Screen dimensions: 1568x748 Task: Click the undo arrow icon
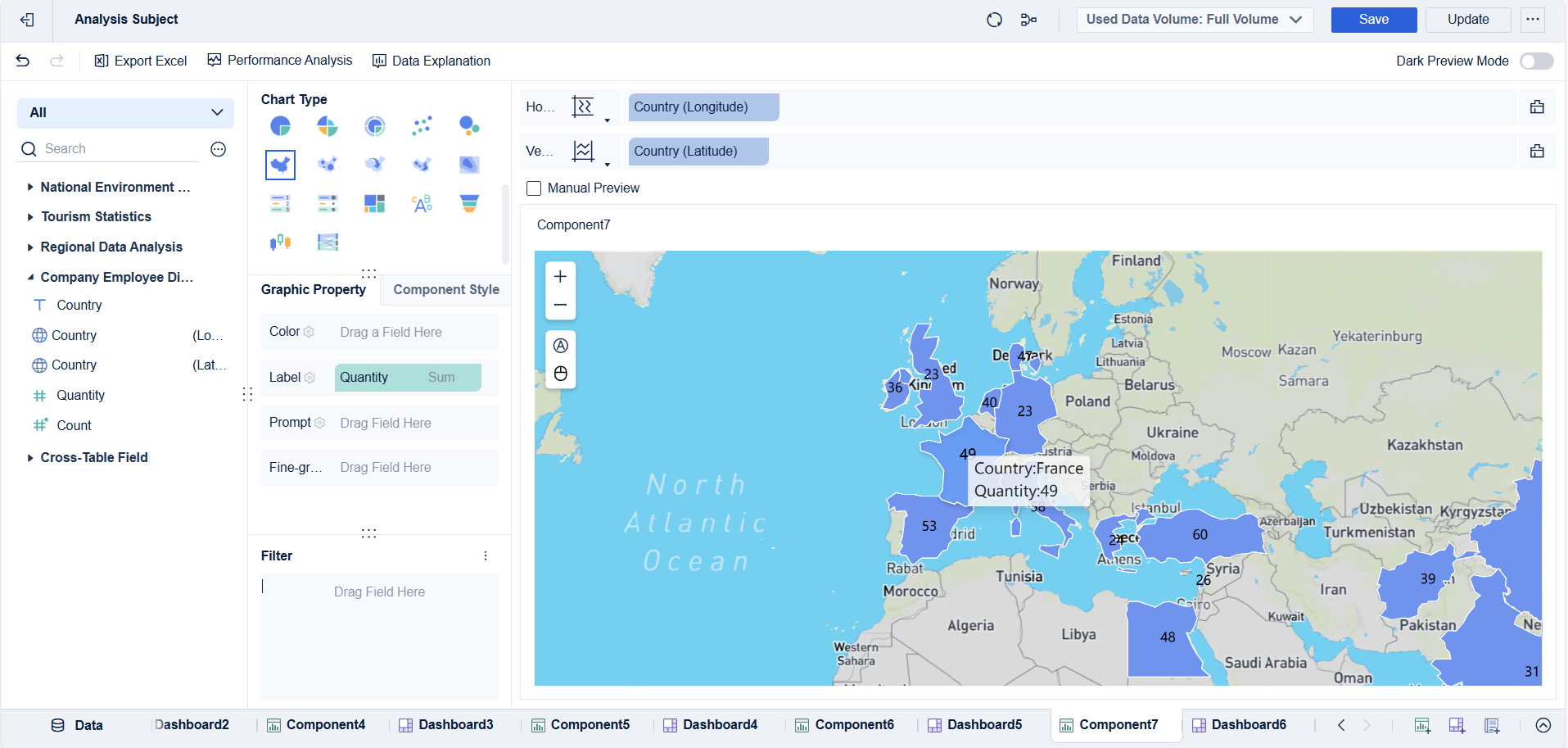coord(23,61)
